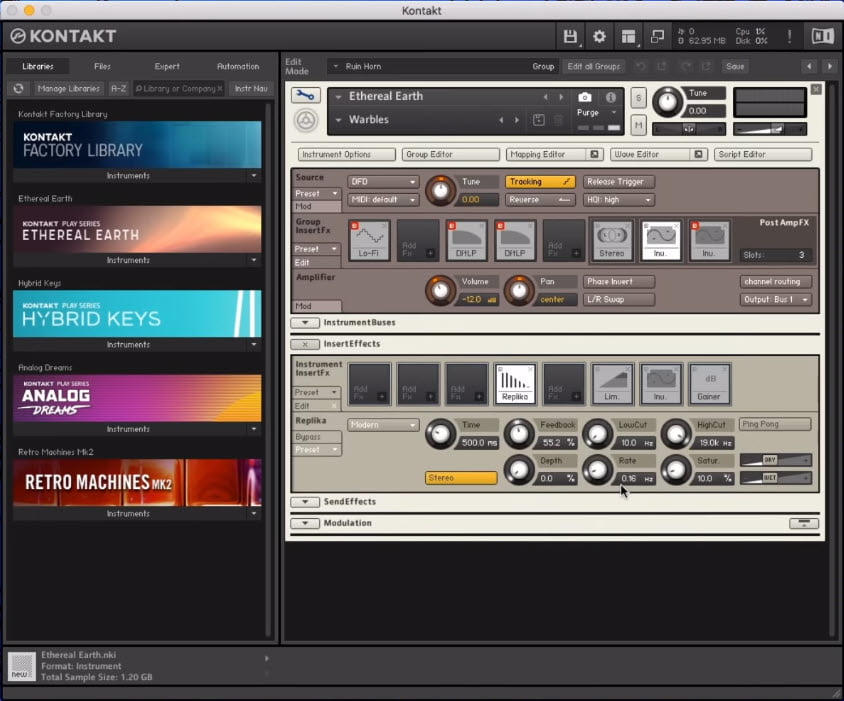844x701 pixels.
Task: Open the Save floppy disk menu
Action: coord(570,36)
